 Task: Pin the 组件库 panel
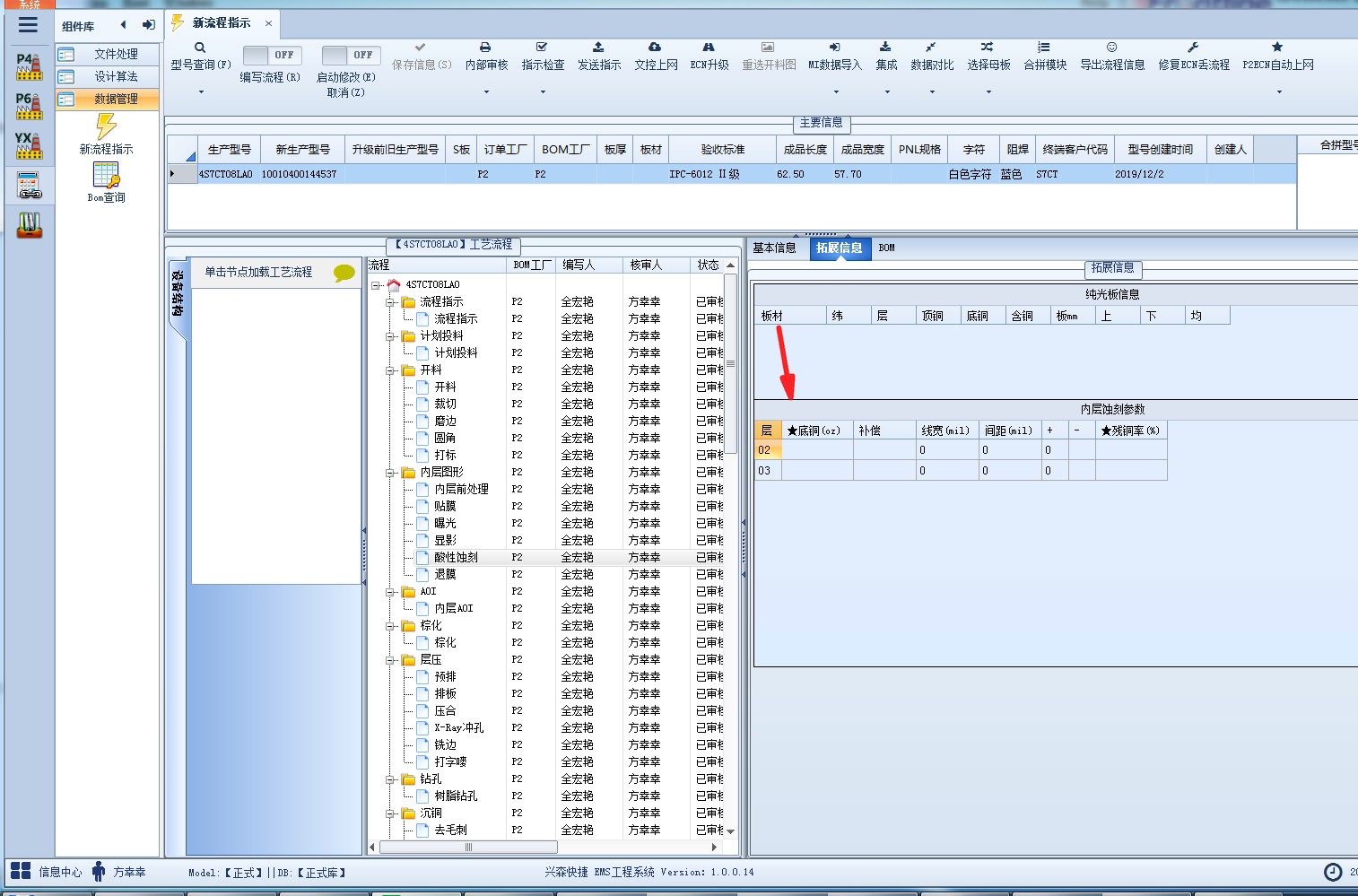148,25
